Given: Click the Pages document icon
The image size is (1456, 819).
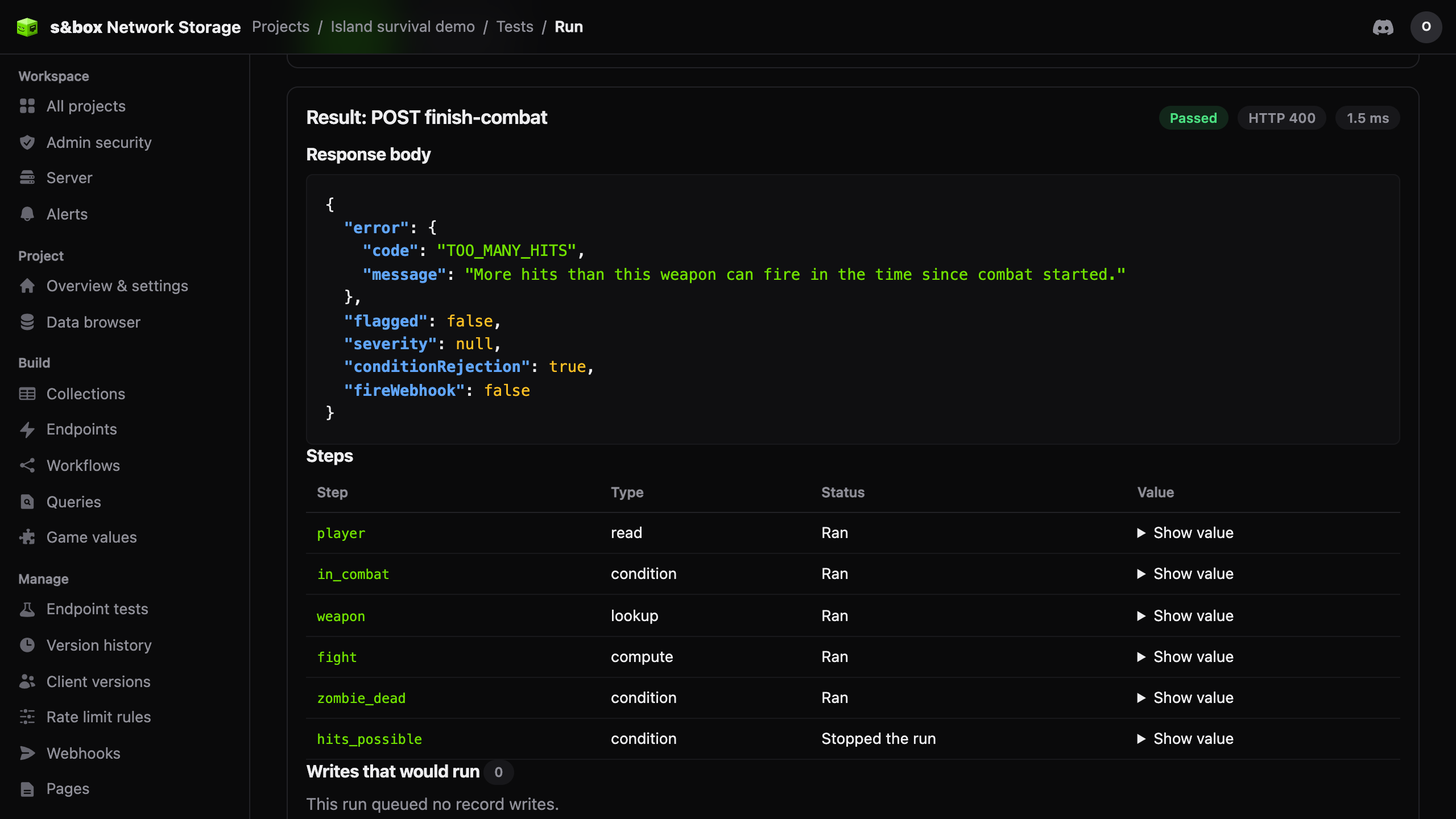Looking at the screenshot, I should click(27, 789).
